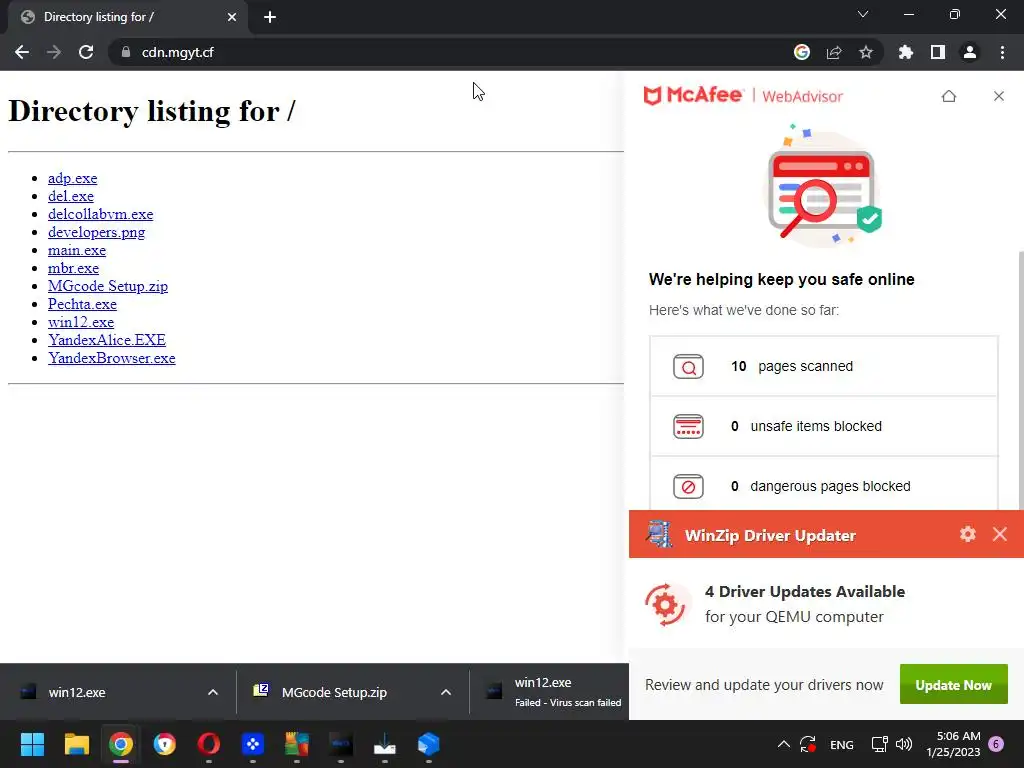Go to McAfee WebAdvisor home icon
Viewport: 1024px width, 768px height.
(x=949, y=96)
